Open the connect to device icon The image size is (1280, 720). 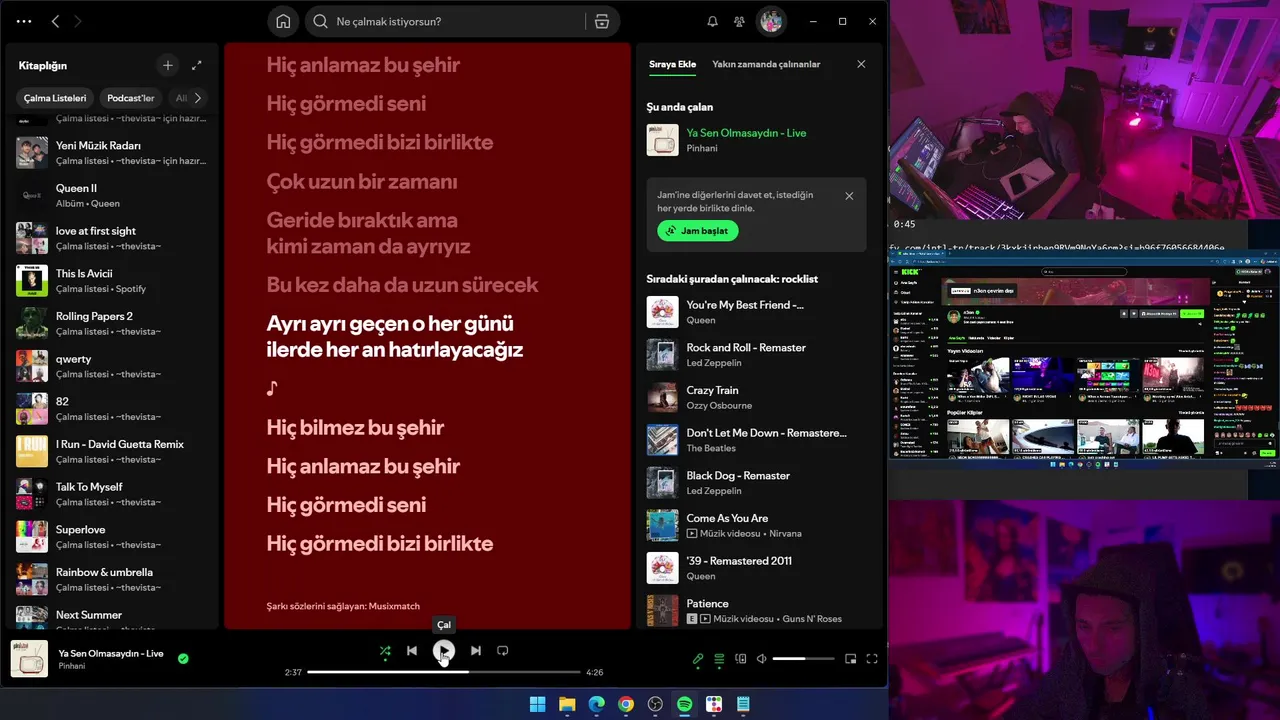coord(741,659)
